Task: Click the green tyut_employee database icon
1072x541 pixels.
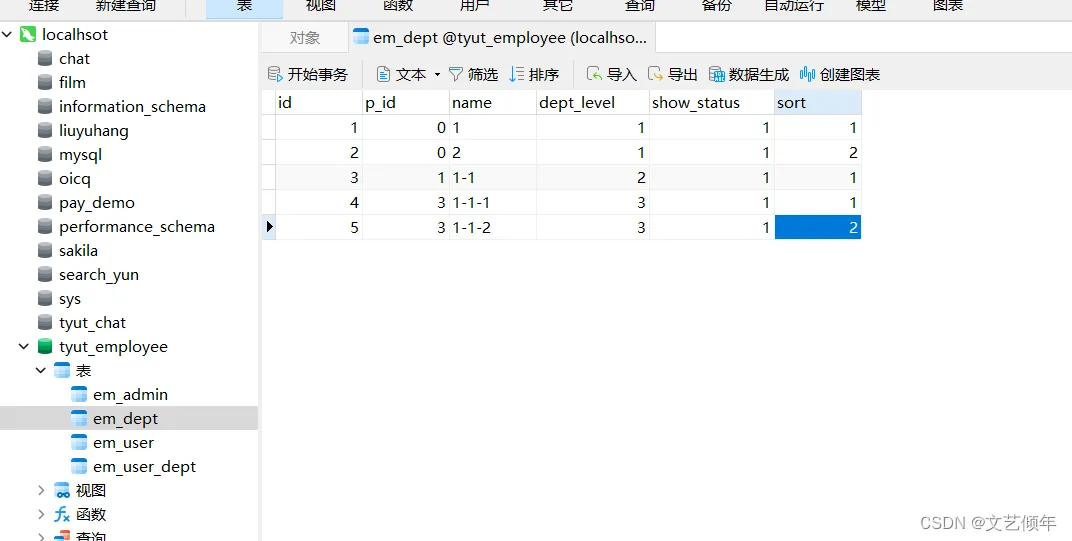Action: 45,347
